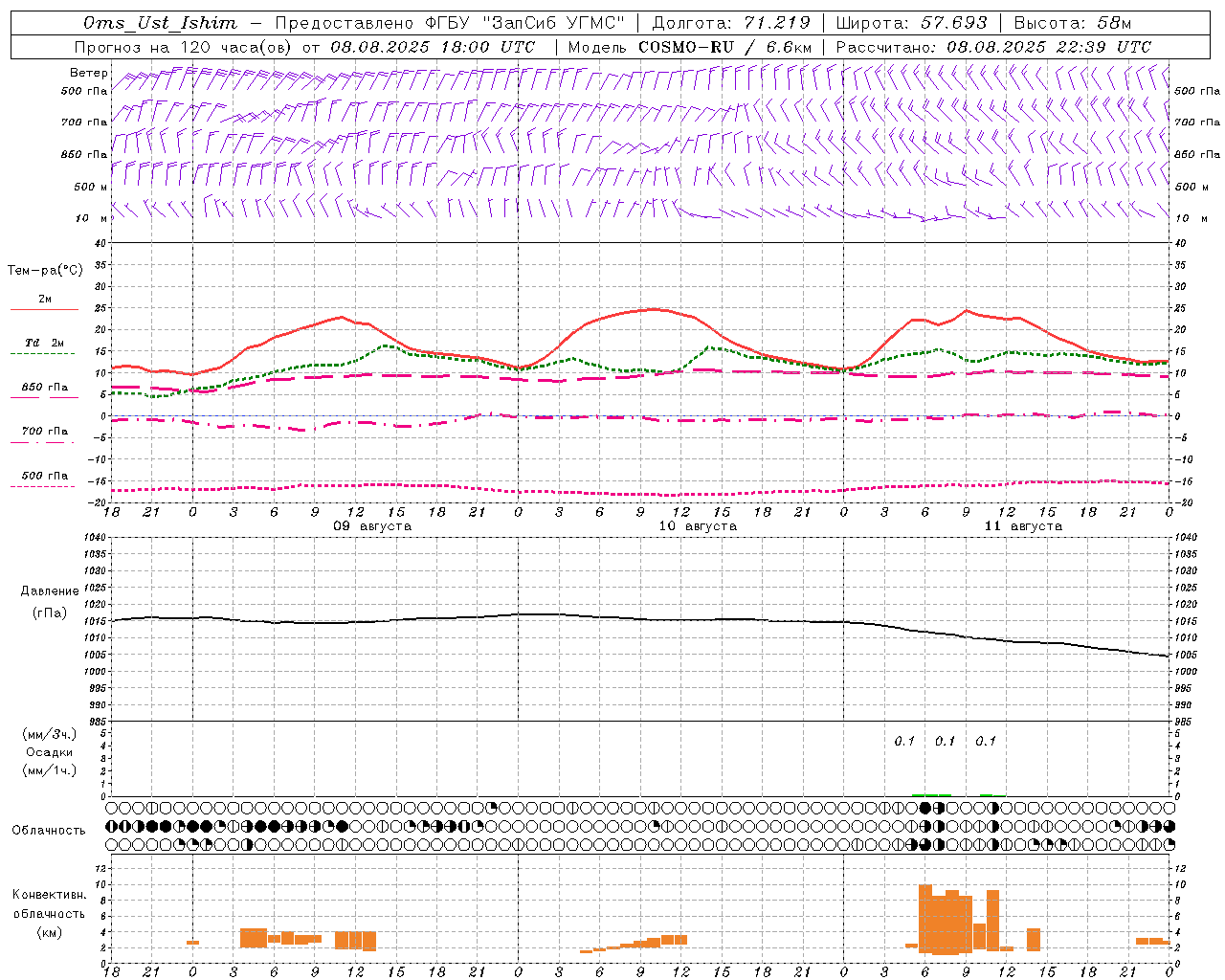Click the '11 августа' date label
1225x980 pixels.
point(1023,526)
